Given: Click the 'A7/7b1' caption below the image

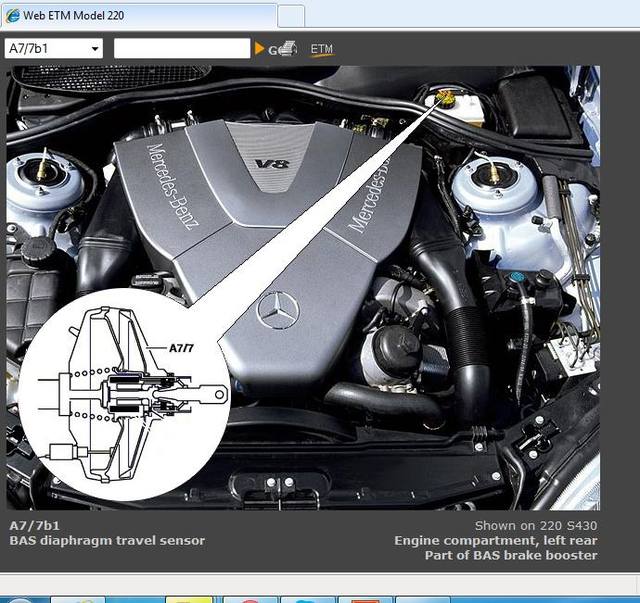Looking at the screenshot, I should click(x=34, y=526).
